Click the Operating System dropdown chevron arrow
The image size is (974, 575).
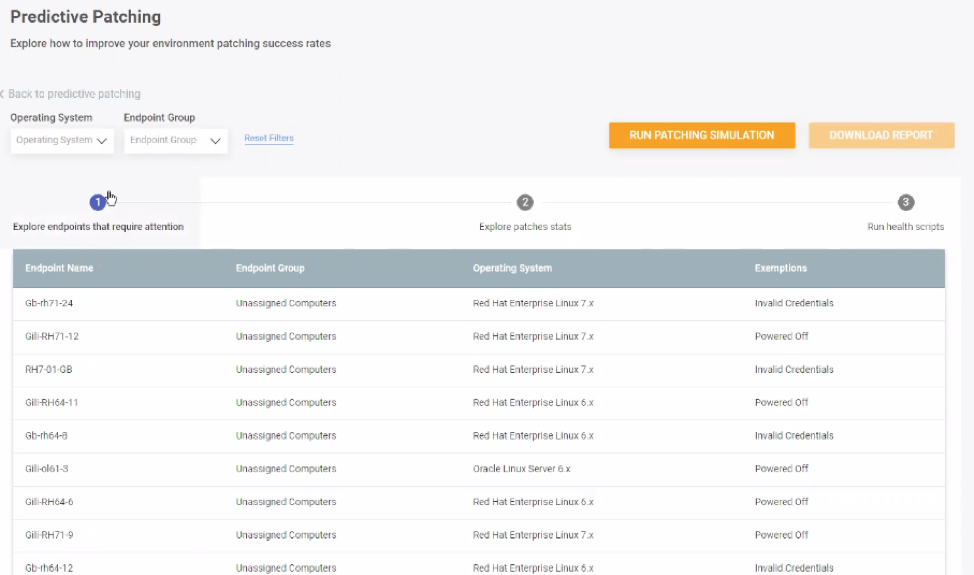pos(102,141)
